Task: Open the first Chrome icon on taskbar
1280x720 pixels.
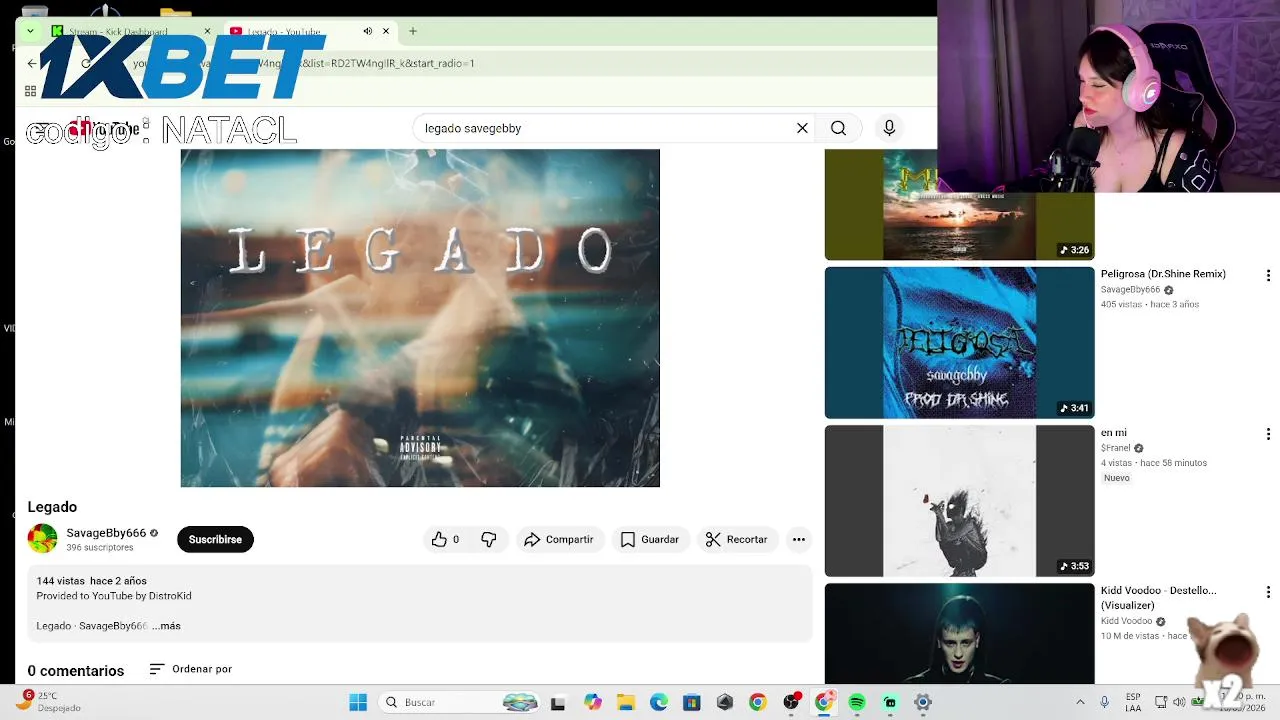Action: click(758, 702)
